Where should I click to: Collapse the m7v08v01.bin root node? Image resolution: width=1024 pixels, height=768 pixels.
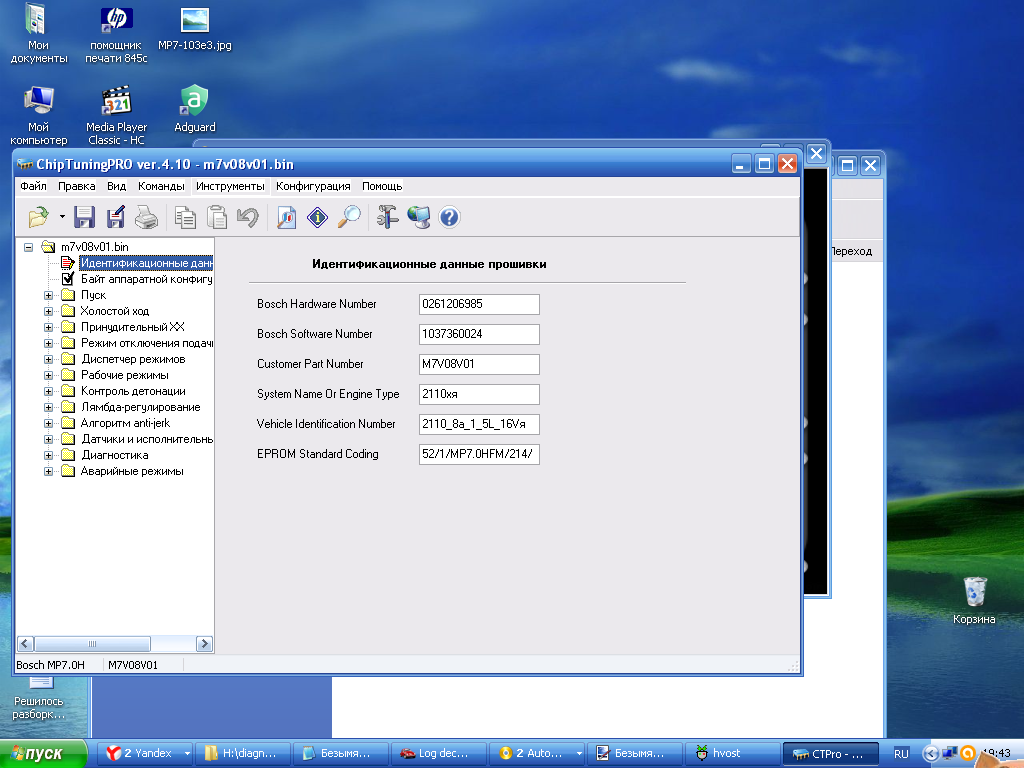point(29,246)
